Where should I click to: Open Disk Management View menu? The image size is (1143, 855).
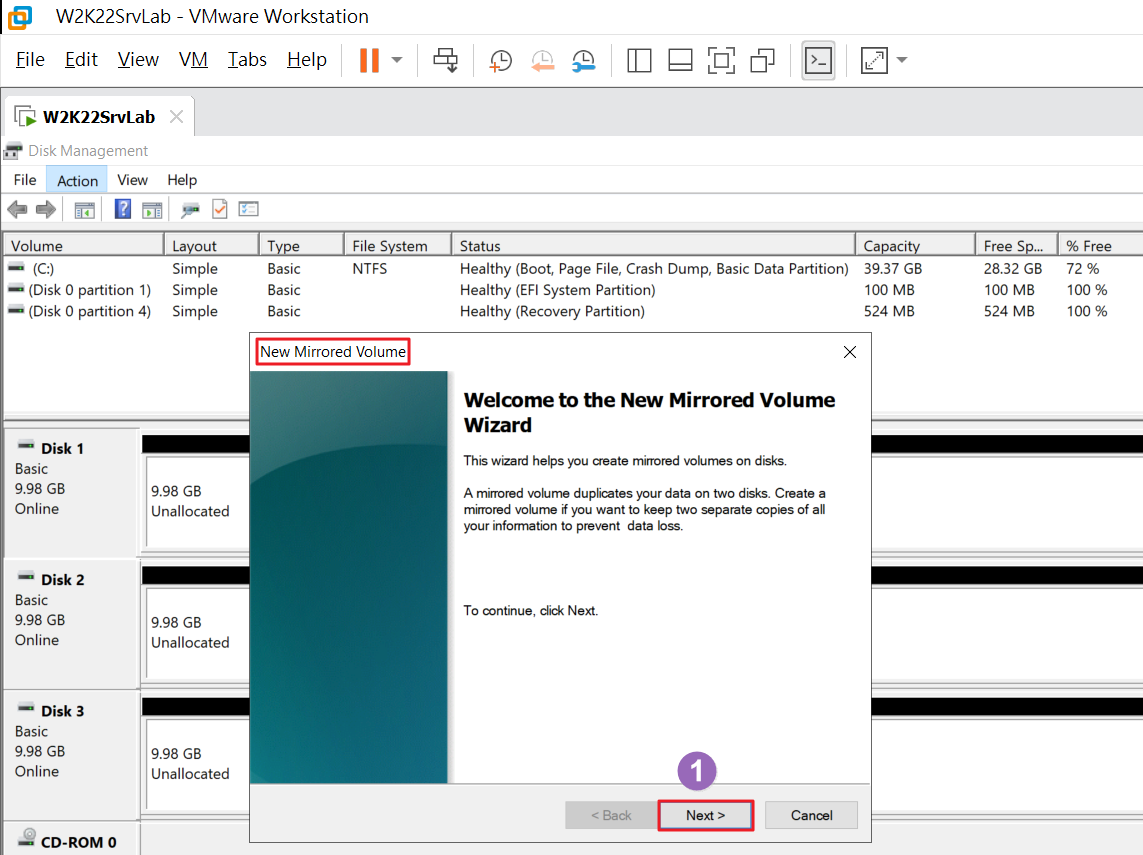coord(132,180)
